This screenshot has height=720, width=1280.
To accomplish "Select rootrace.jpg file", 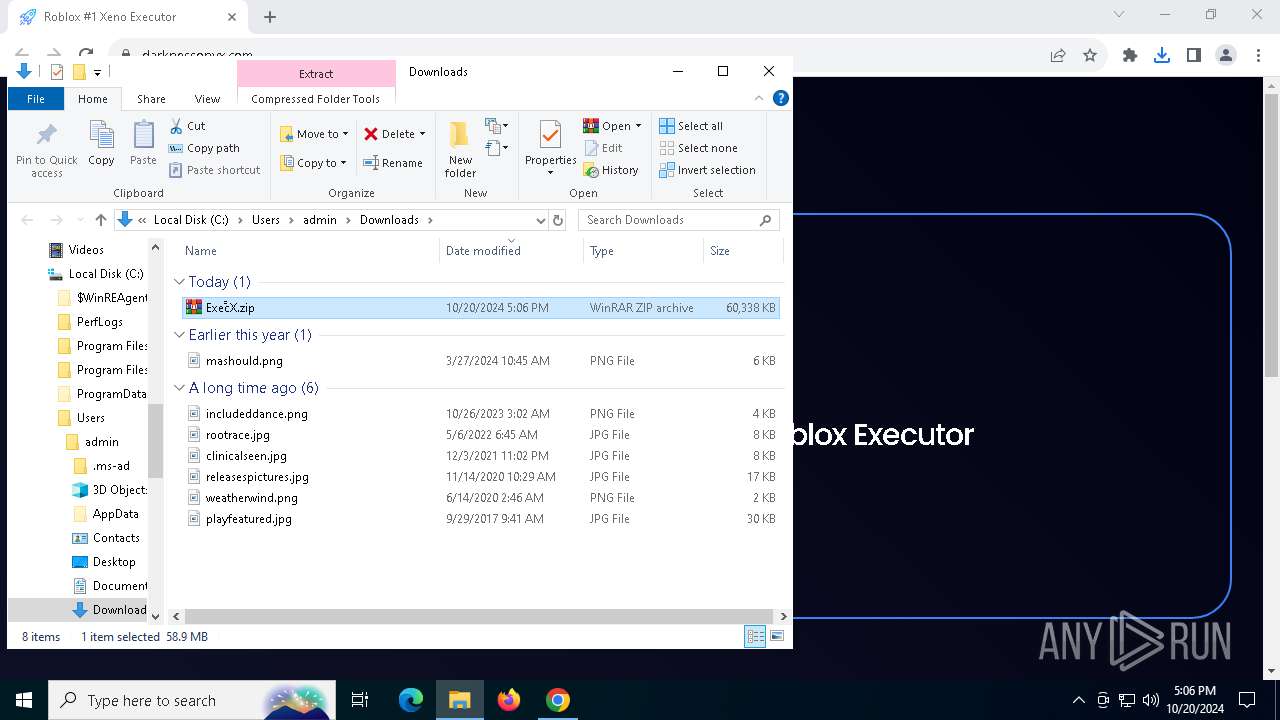I will (481, 435).
